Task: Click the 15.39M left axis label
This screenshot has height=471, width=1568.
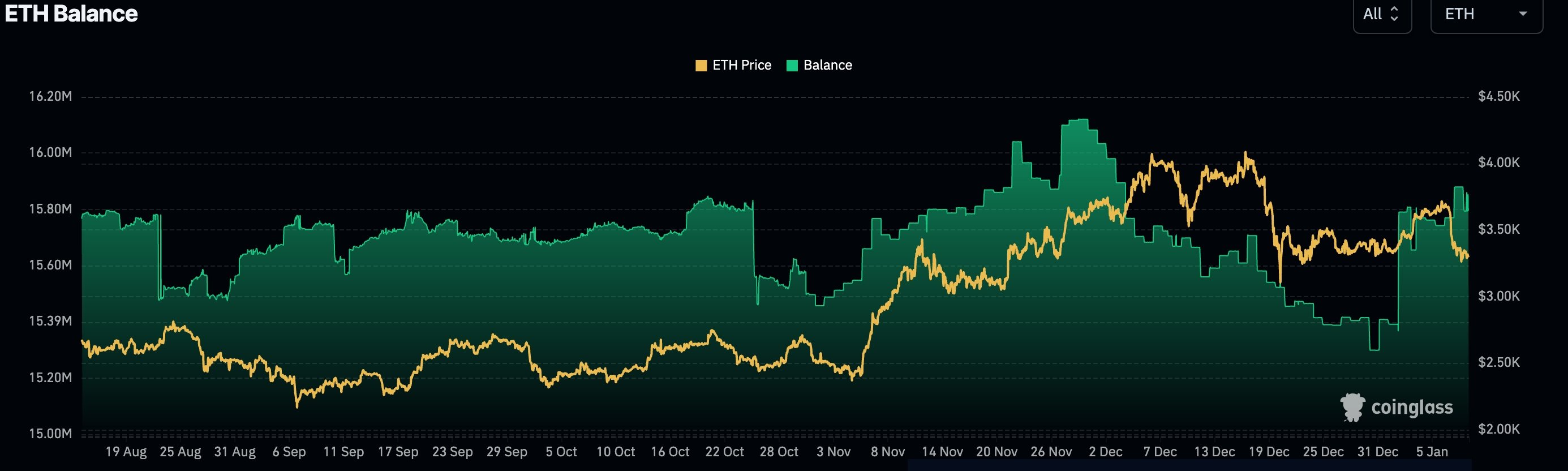Action: point(50,321)
